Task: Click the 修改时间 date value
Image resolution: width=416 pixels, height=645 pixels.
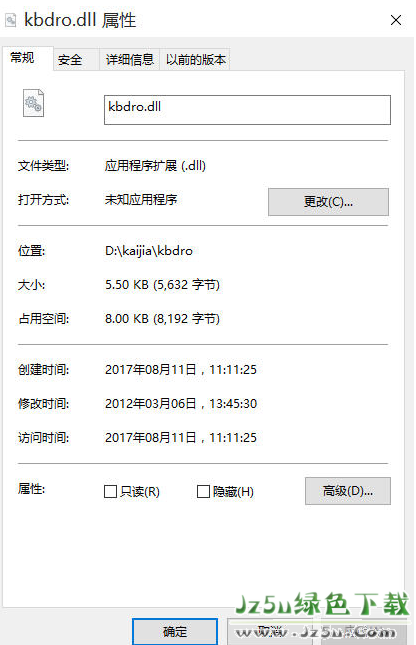Action: pyautogui.click(x=181, y=404)
